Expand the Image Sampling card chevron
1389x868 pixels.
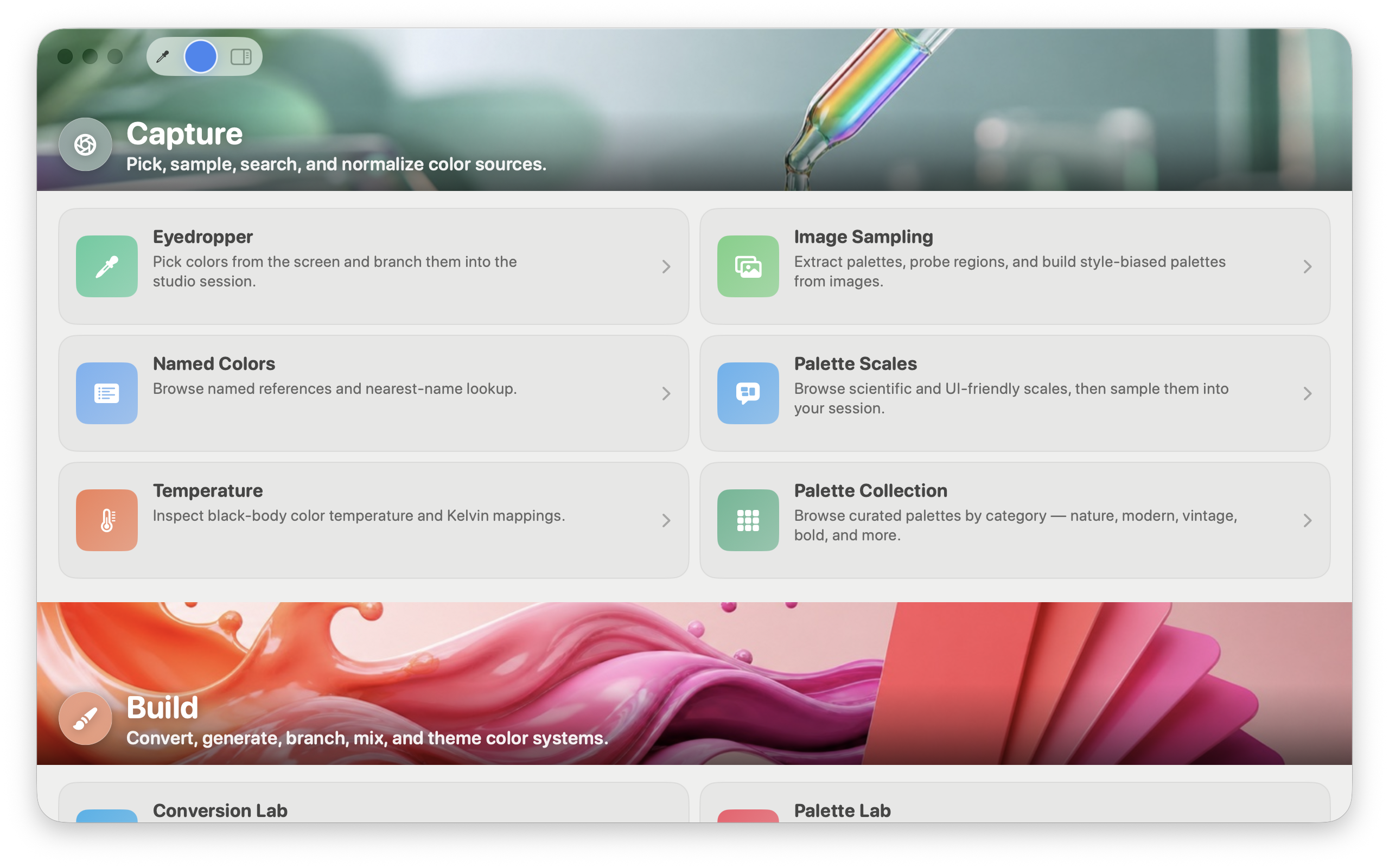tap(1307, 266)
